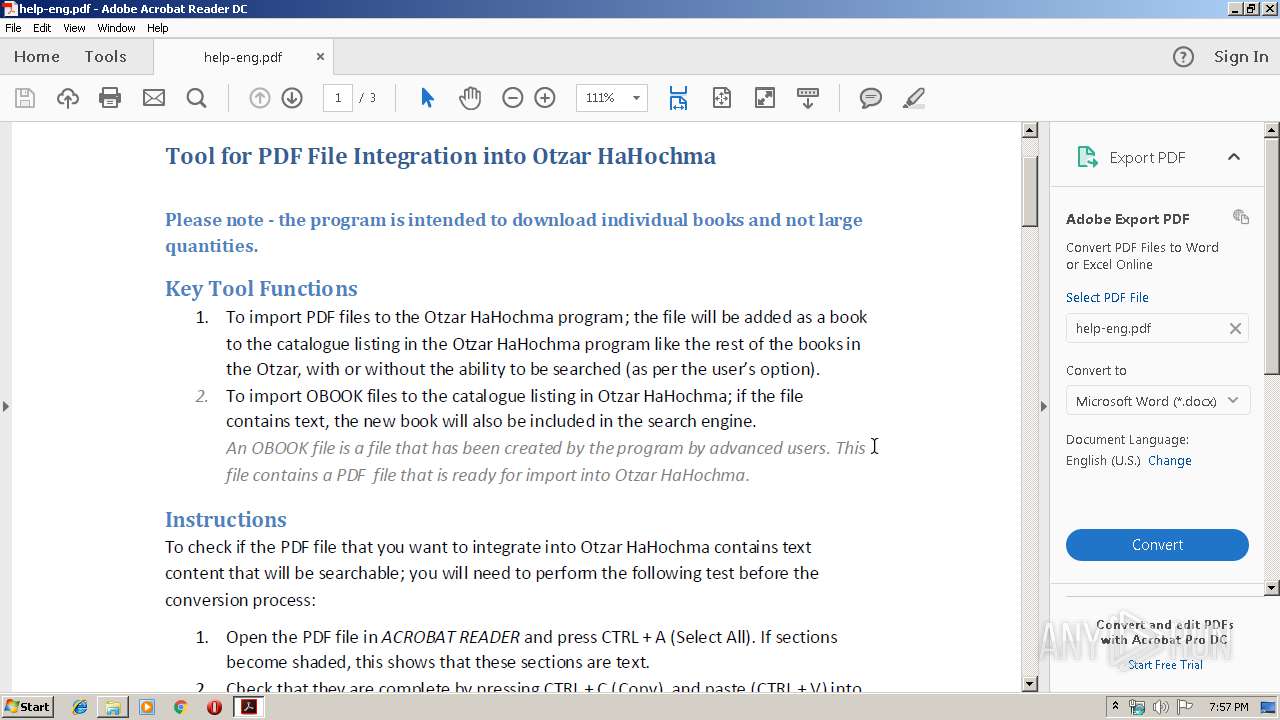Go to next page arrow
Screen dimensions: 1280x720
[292, 98]
